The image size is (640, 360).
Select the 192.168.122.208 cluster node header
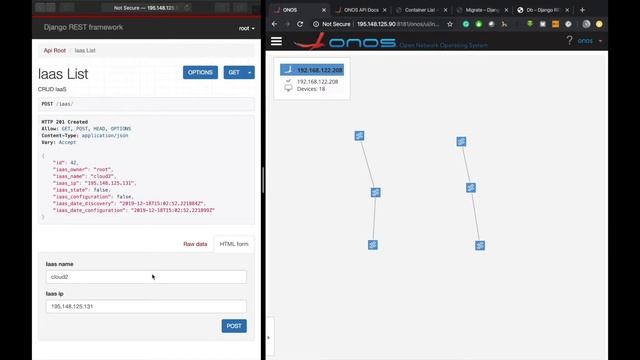coord(312,70)
